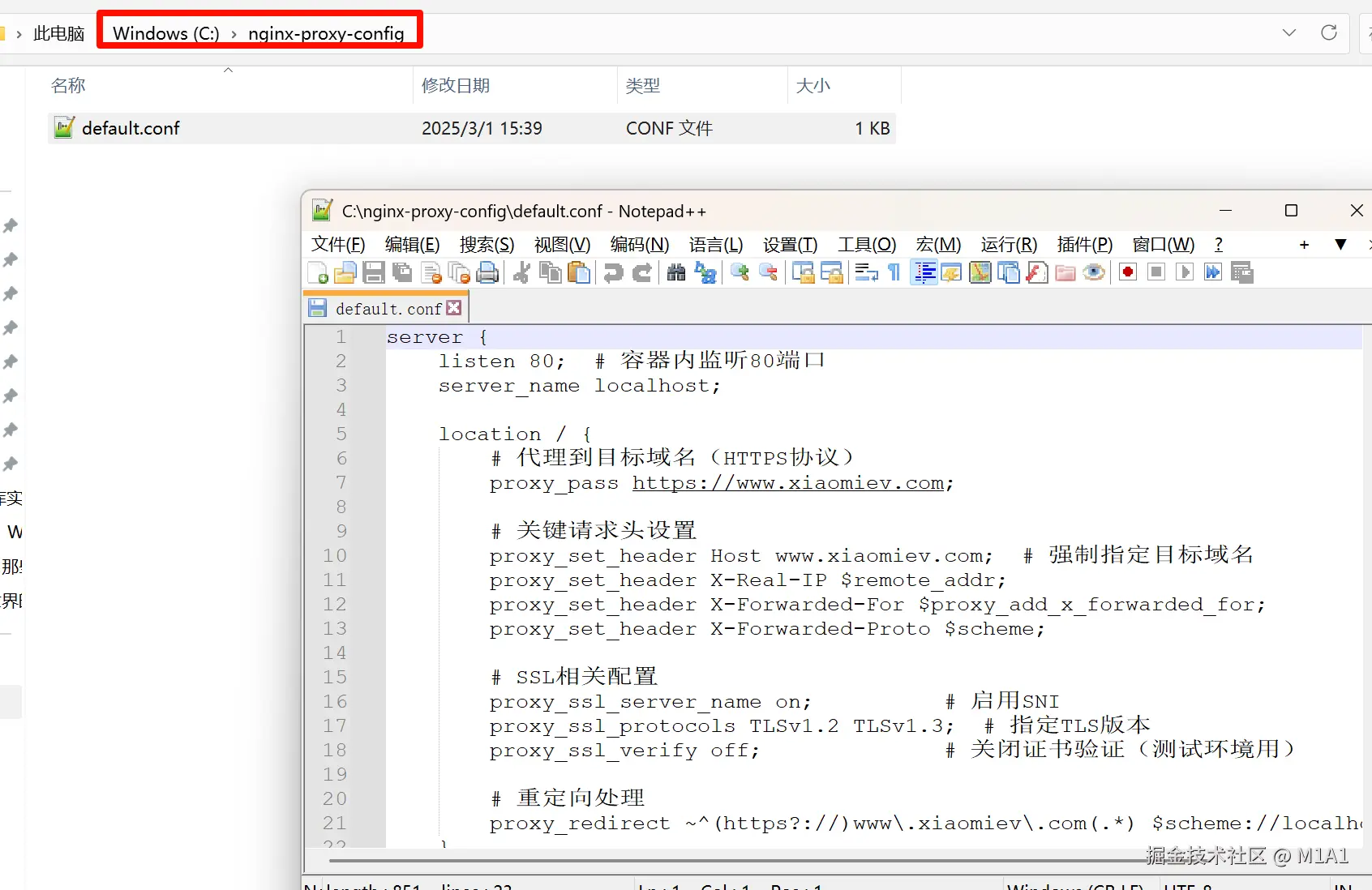The height and width of the screenshot is (890, 1372).
Task: Expand the chevron before 此电脑 breadcrumb
Action: coord(19,34)
